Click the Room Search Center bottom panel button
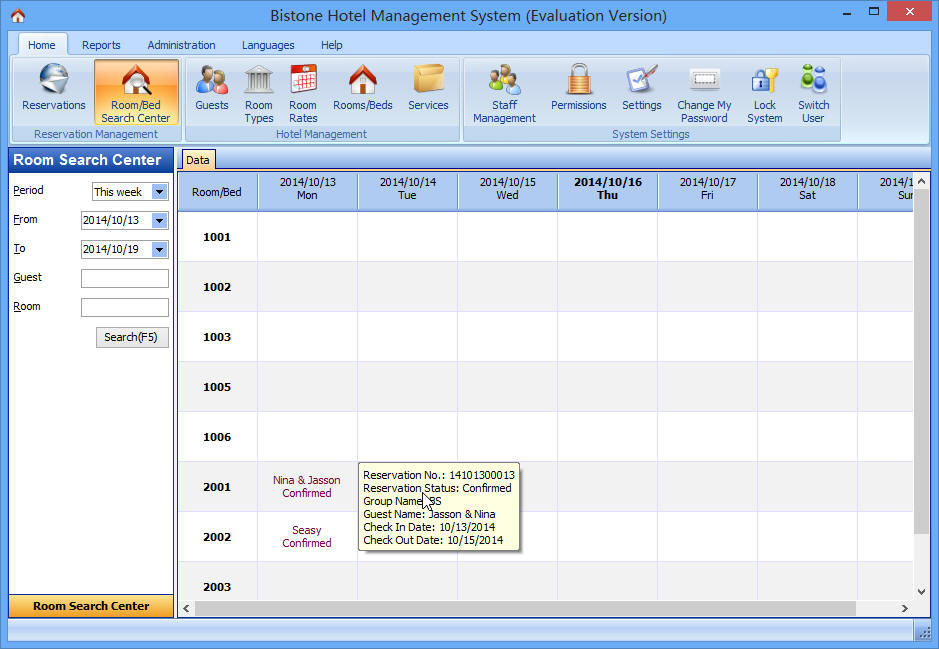The image size is (939, 649). [x=91, y=606]
